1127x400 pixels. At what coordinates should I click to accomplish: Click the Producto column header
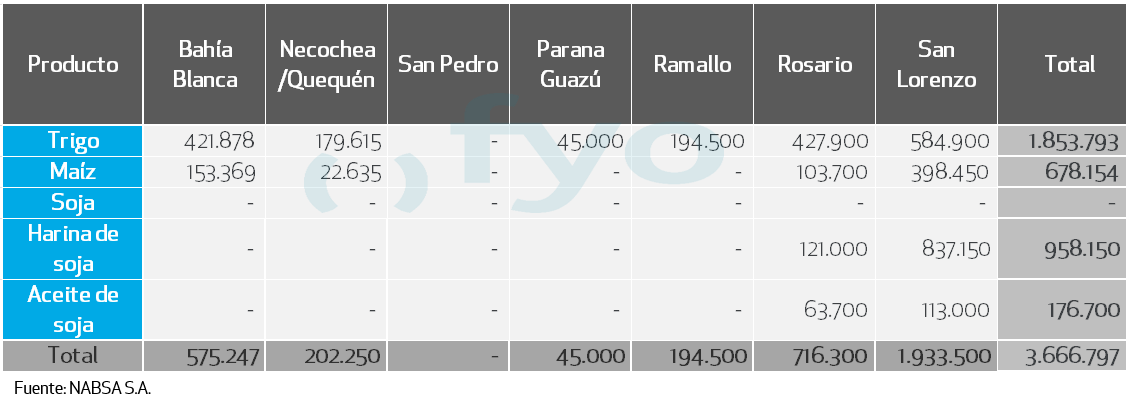click(73, 65)
